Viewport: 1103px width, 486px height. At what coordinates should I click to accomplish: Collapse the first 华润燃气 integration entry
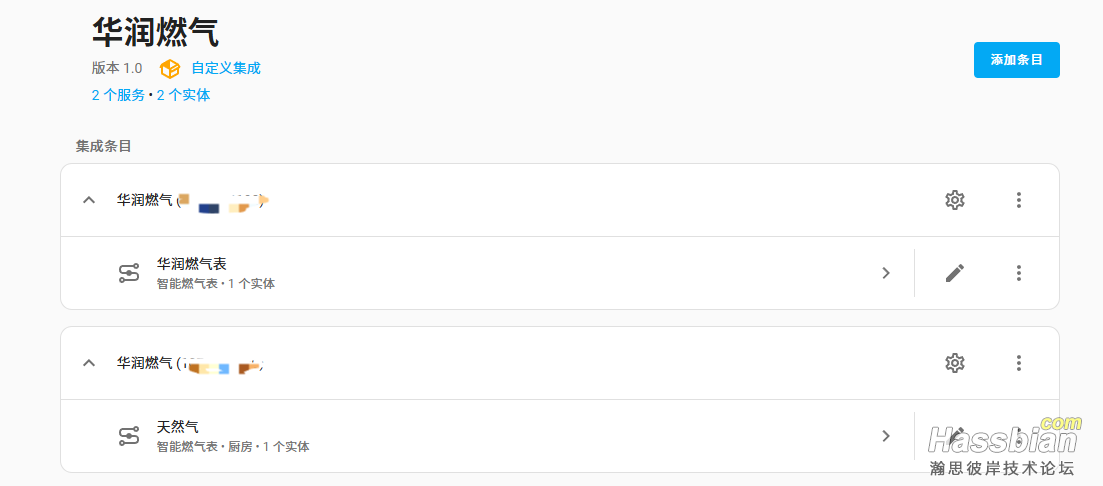coord(89,200)
